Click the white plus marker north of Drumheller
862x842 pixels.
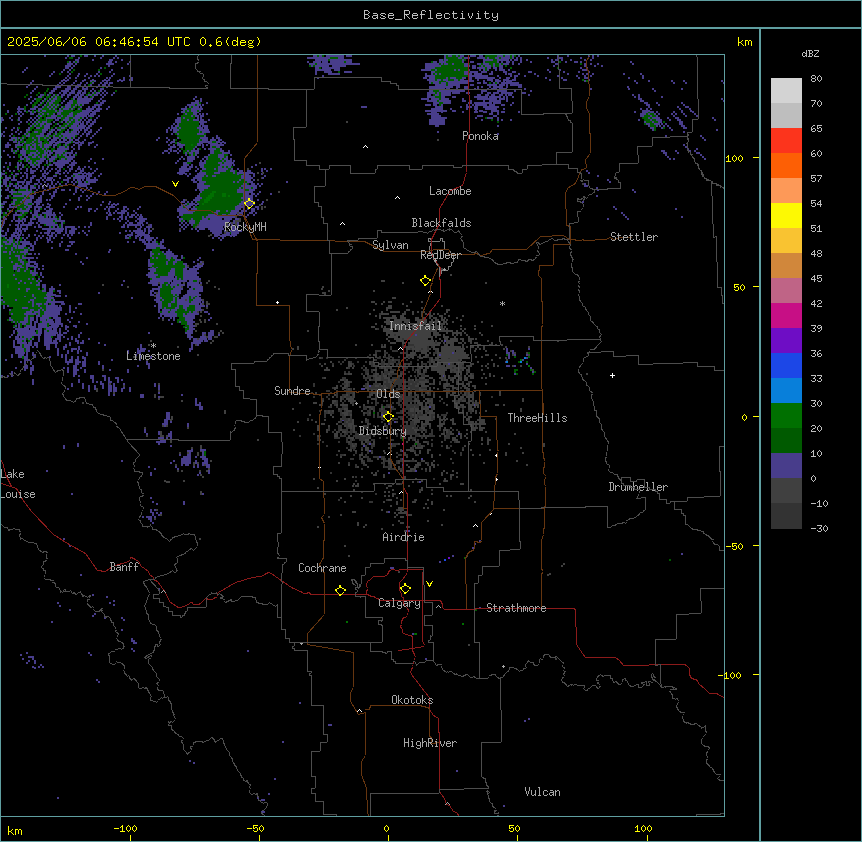pyautogui.click(x=612, y=375)
